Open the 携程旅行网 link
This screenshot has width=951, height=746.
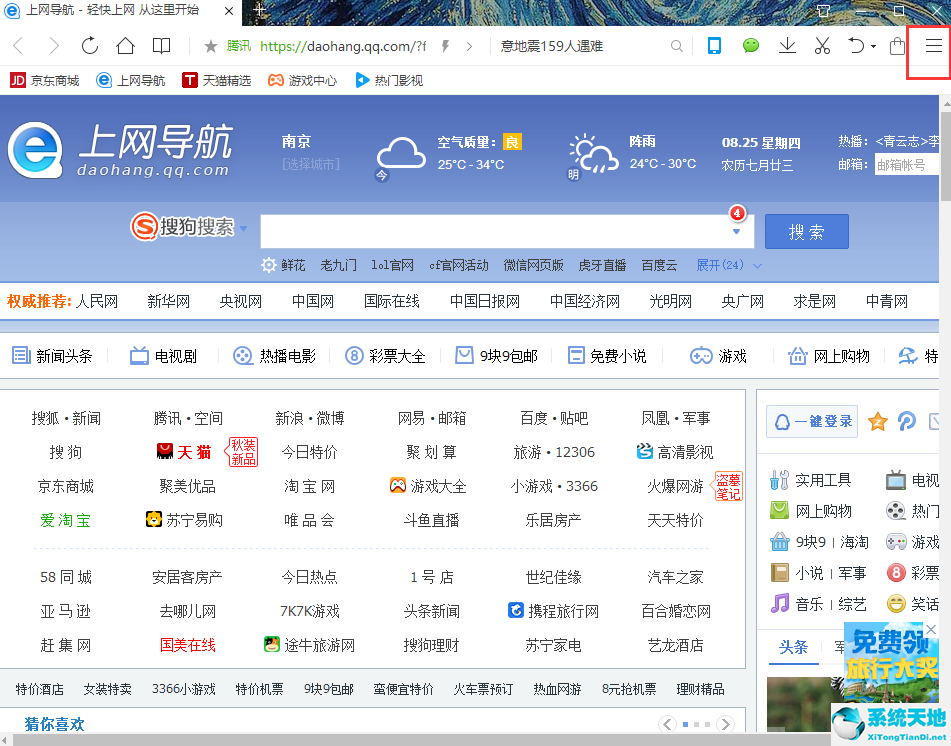click(x=553, y=611)
